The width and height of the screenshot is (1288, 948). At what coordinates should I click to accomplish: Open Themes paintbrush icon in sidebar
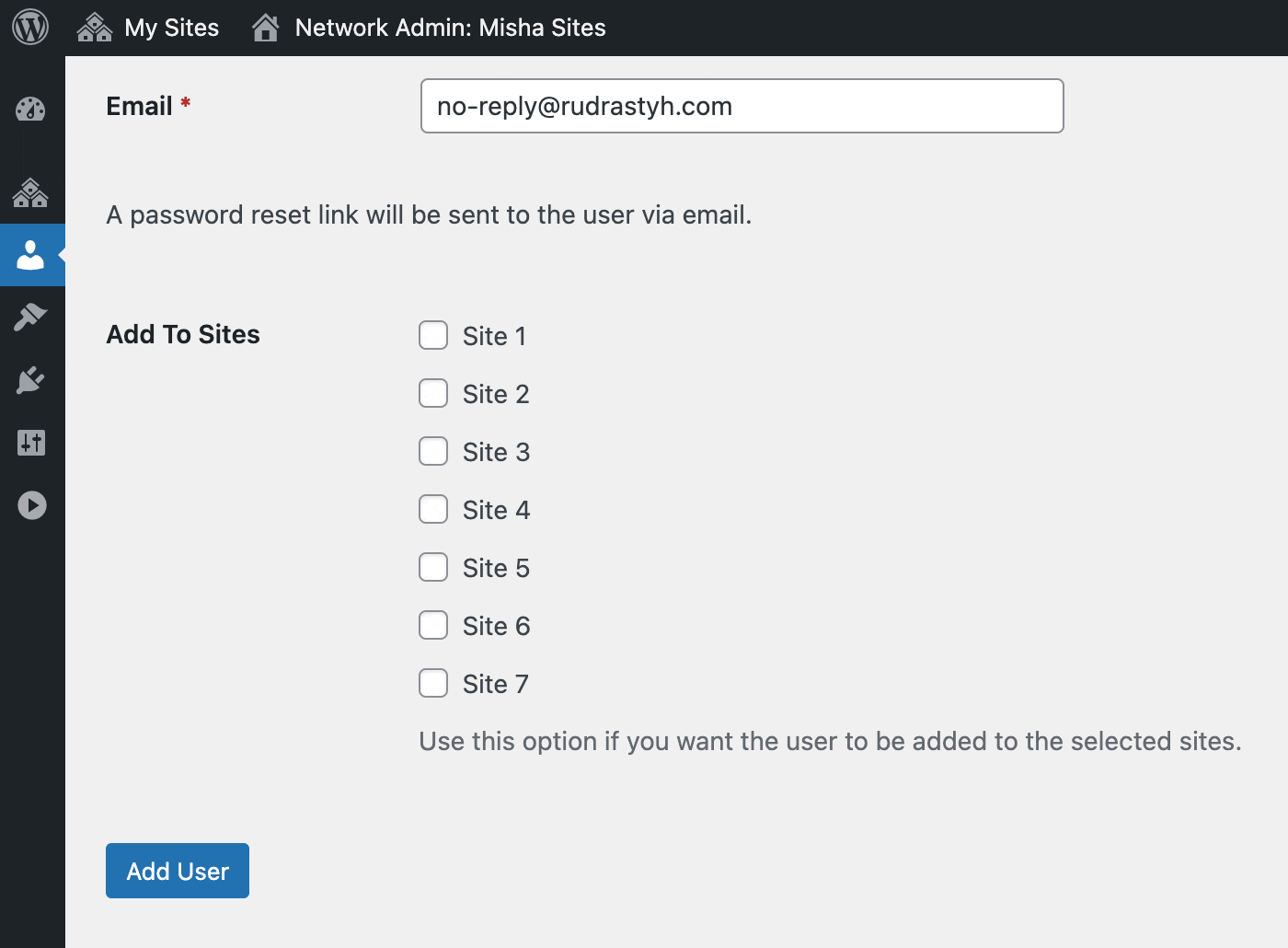[x=30, y=318]
